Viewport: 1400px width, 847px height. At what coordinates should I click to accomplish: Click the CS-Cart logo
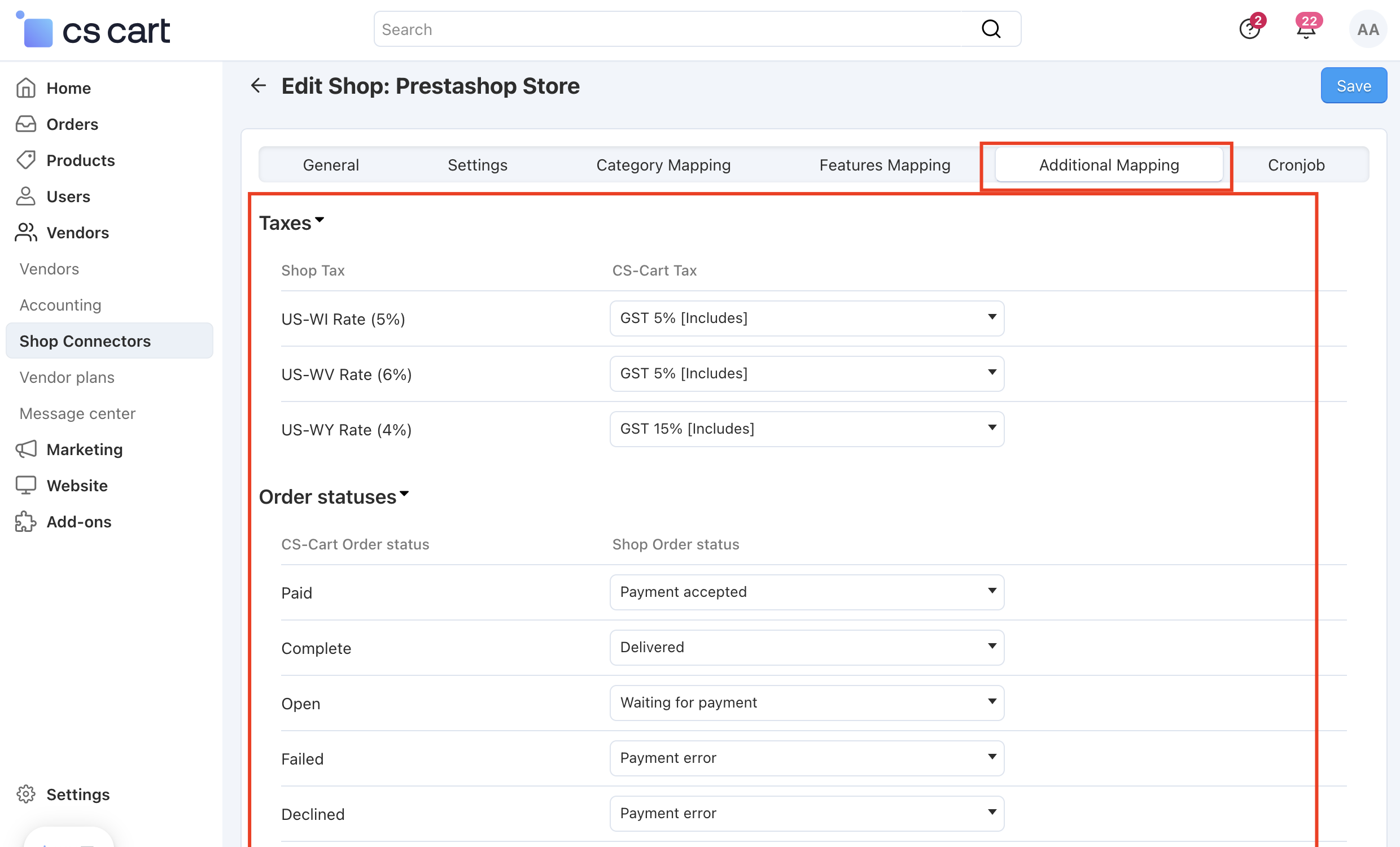point(93,29)
